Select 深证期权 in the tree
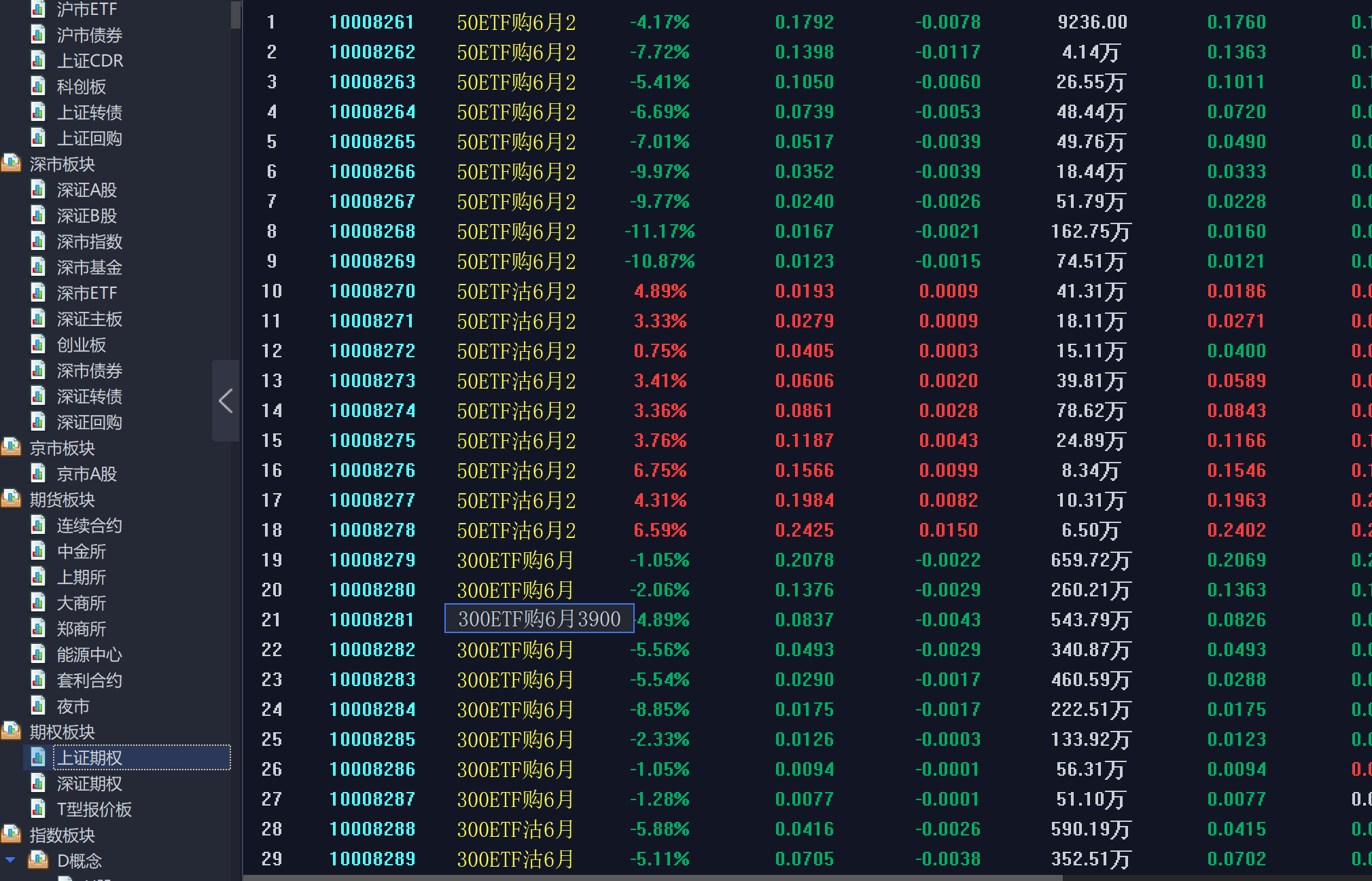1372x881 pixels. (89, 784)
